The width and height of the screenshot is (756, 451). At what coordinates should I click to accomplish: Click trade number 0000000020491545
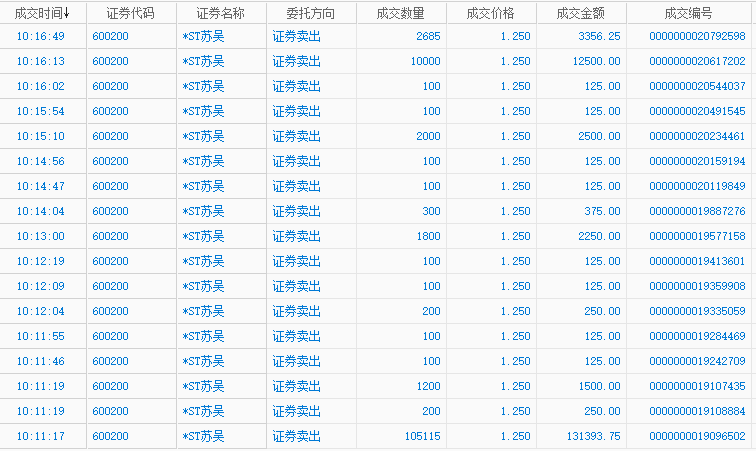[697, 111]
